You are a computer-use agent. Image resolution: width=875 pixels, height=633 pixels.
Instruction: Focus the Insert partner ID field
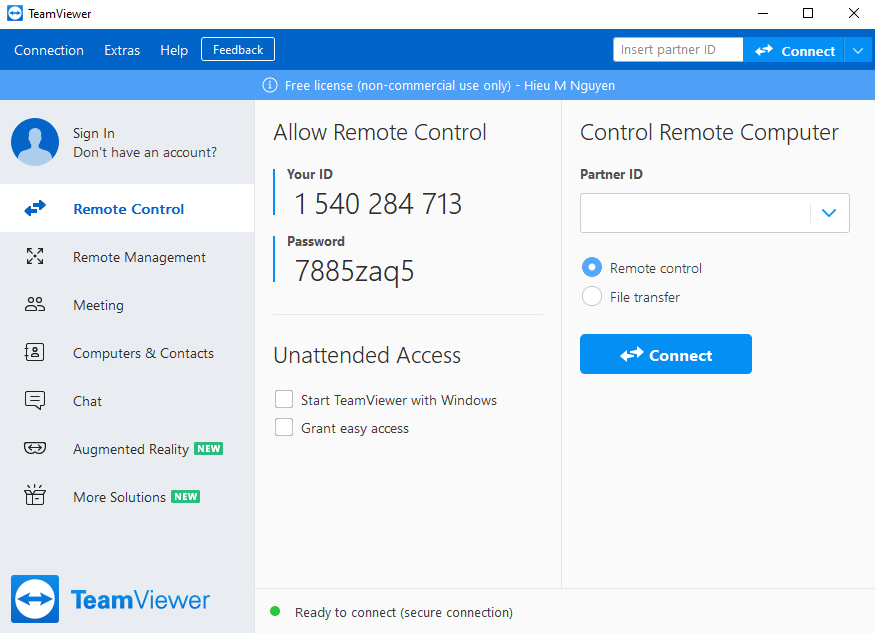point(678,50)
